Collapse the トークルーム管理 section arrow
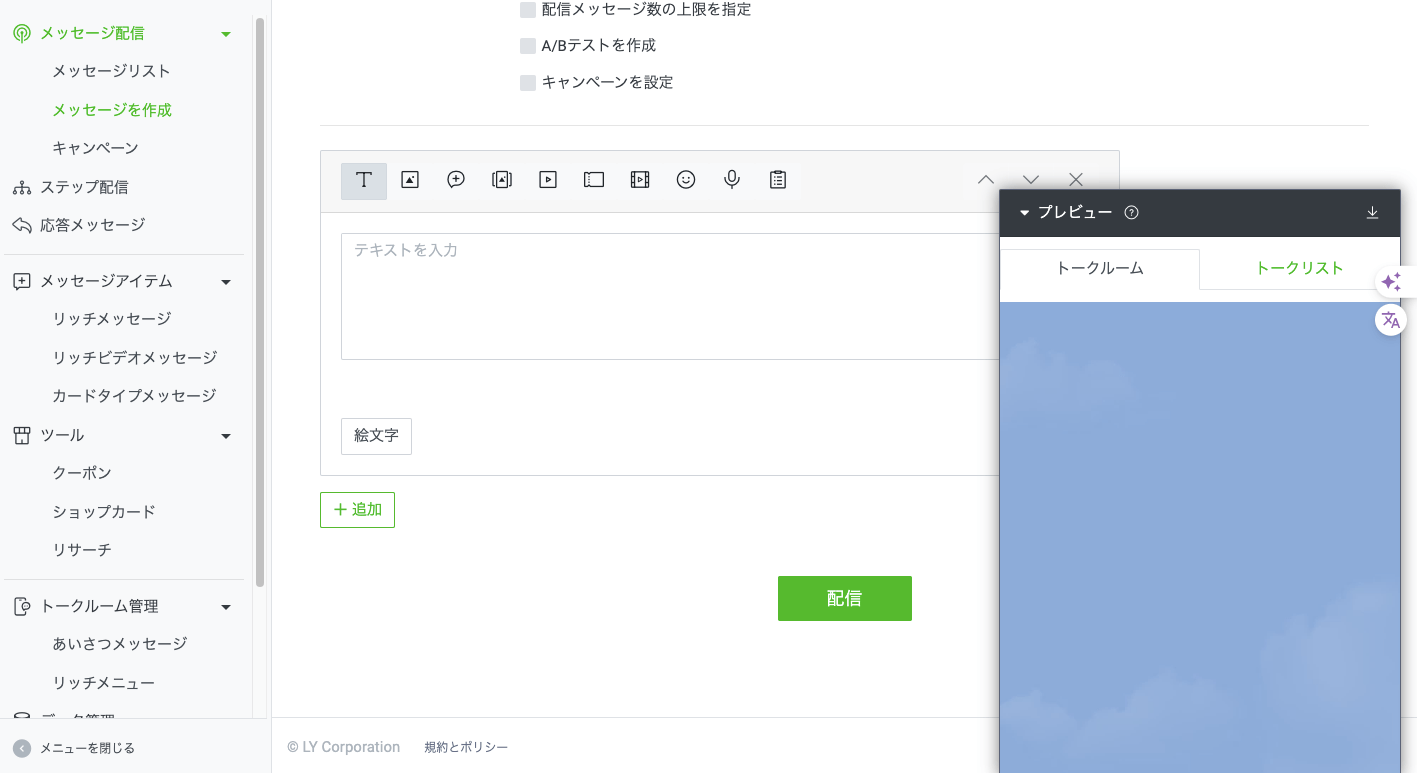Image resolution: width=1417 pixels, height=773 pixels. [x=226, y=607]
